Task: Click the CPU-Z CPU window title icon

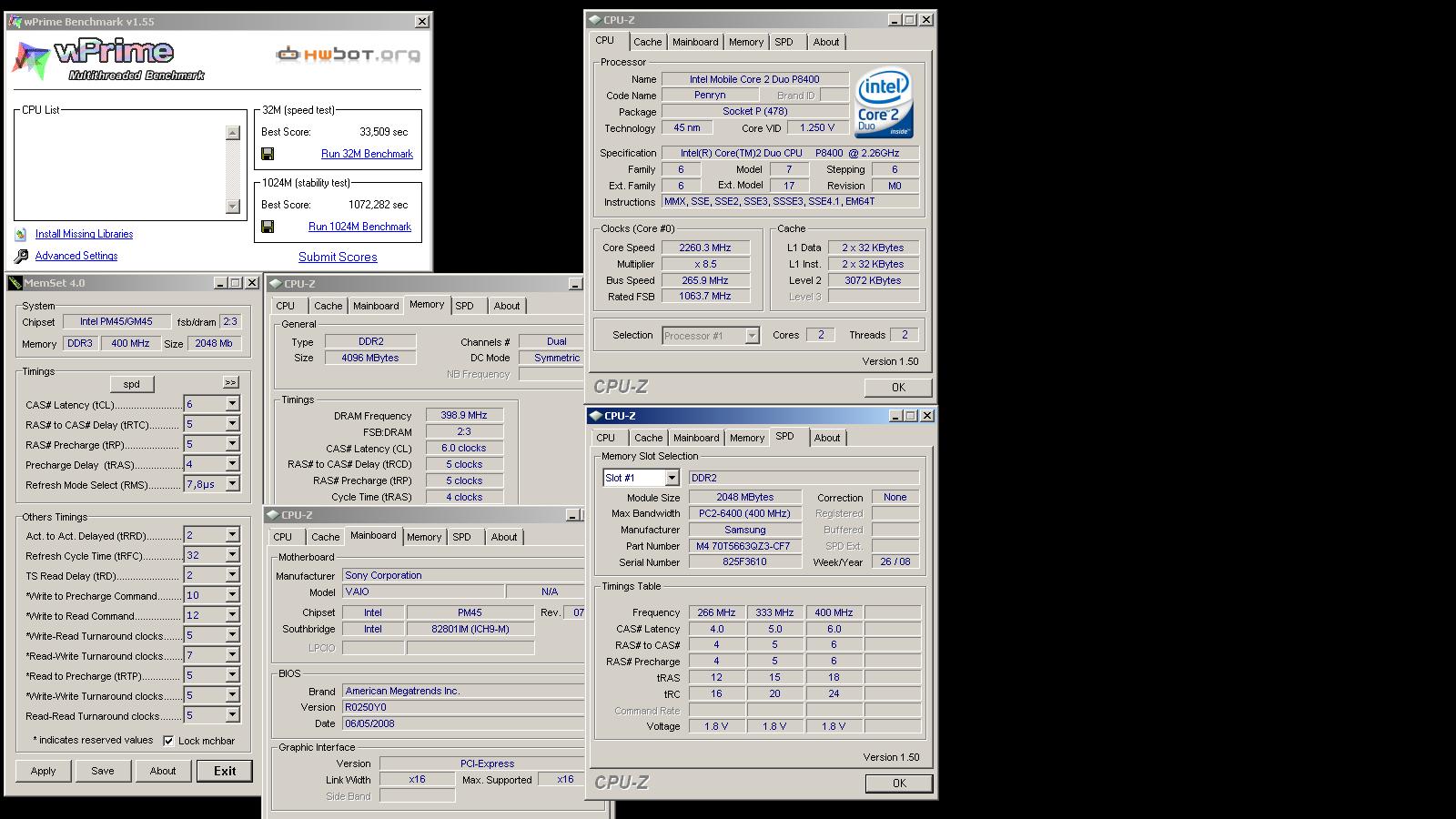Action: (594, 20)
